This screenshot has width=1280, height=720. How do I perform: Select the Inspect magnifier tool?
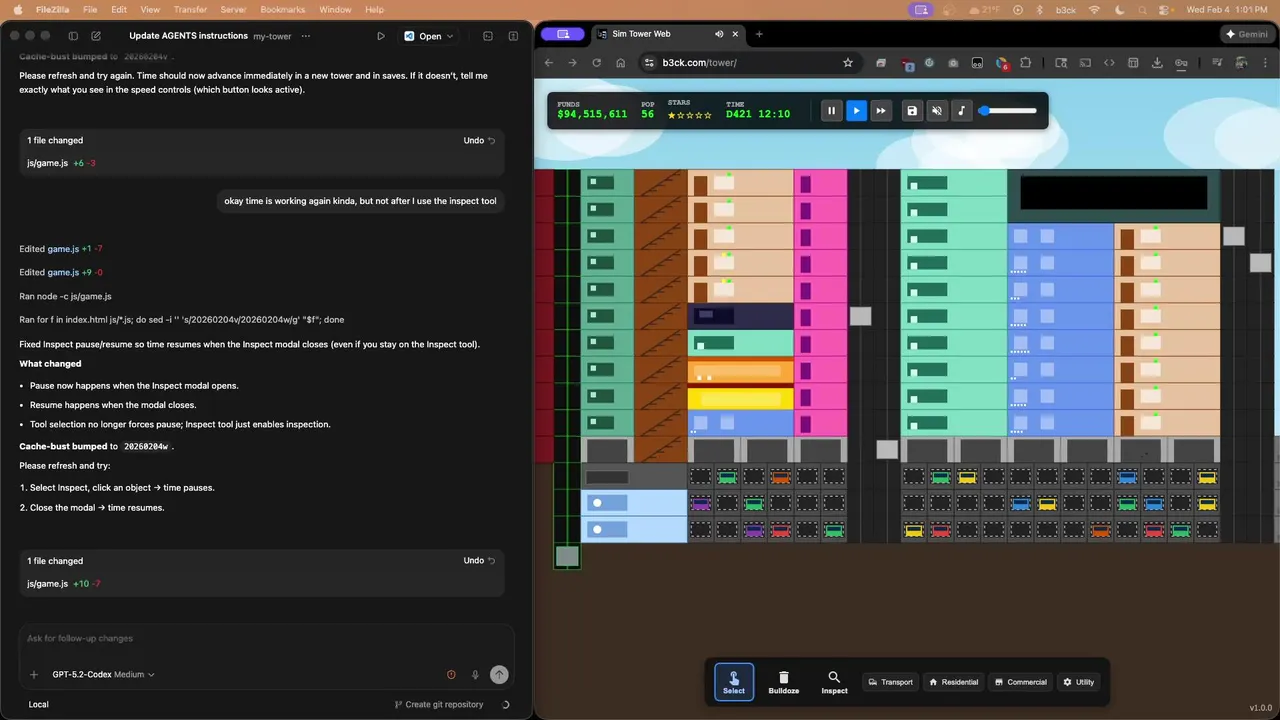834,682
